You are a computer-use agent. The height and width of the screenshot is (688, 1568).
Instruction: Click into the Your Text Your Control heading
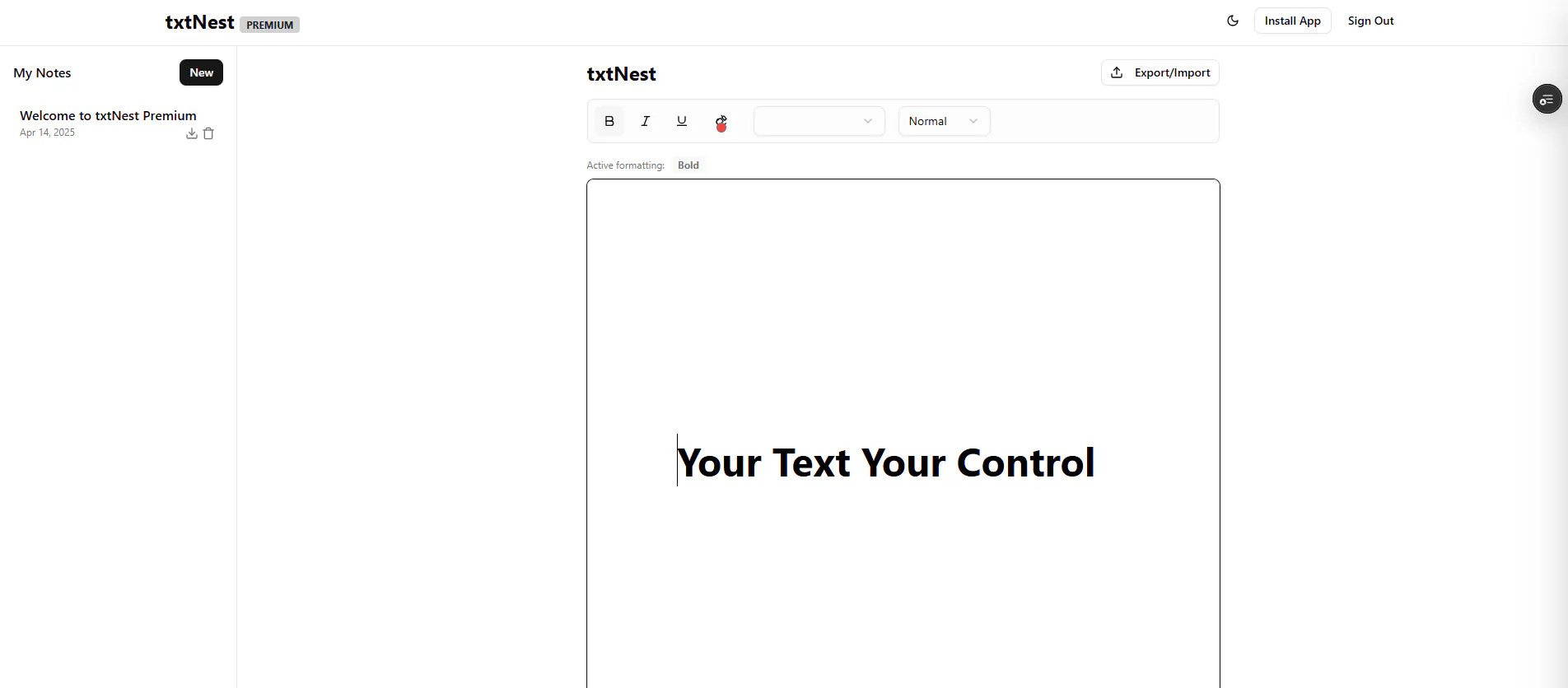click(886, 463)
